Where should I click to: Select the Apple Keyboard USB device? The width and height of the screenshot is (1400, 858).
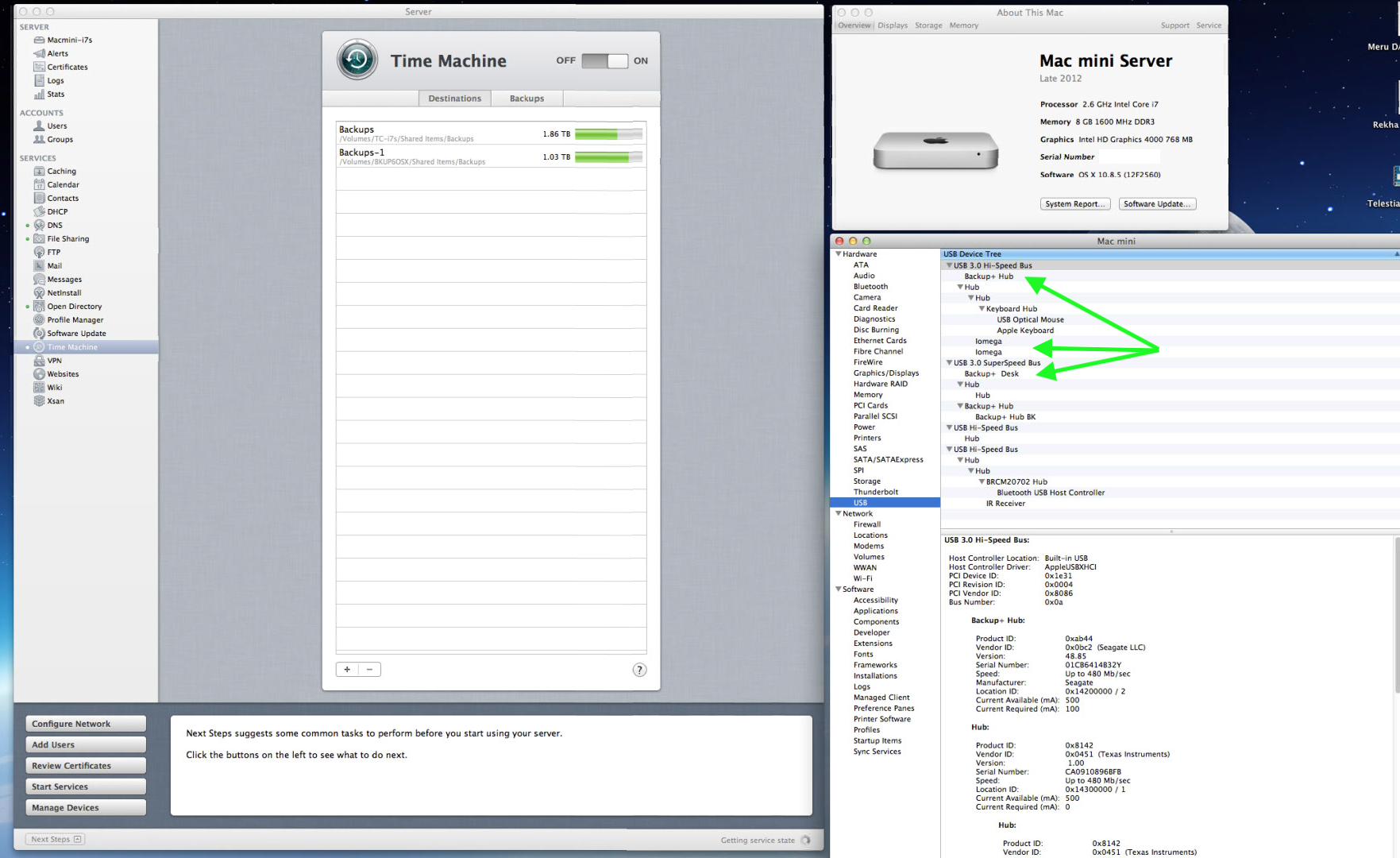(1025, 330)
